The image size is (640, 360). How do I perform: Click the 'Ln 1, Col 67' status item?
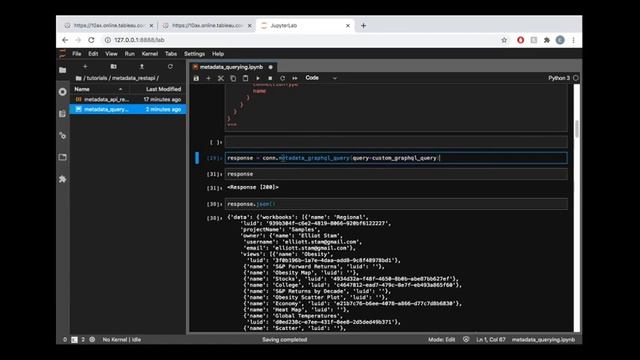pos(491,340)
